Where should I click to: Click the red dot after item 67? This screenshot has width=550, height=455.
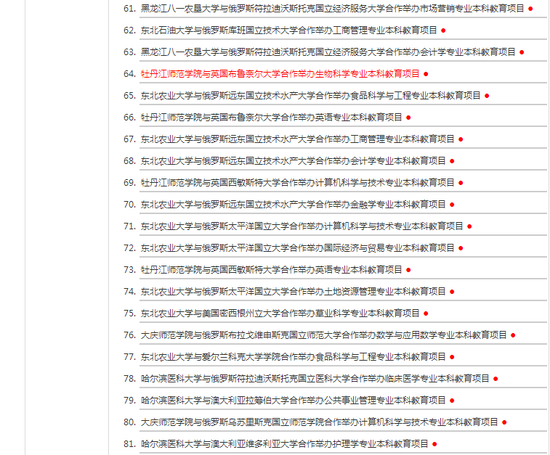coord(461,139)
